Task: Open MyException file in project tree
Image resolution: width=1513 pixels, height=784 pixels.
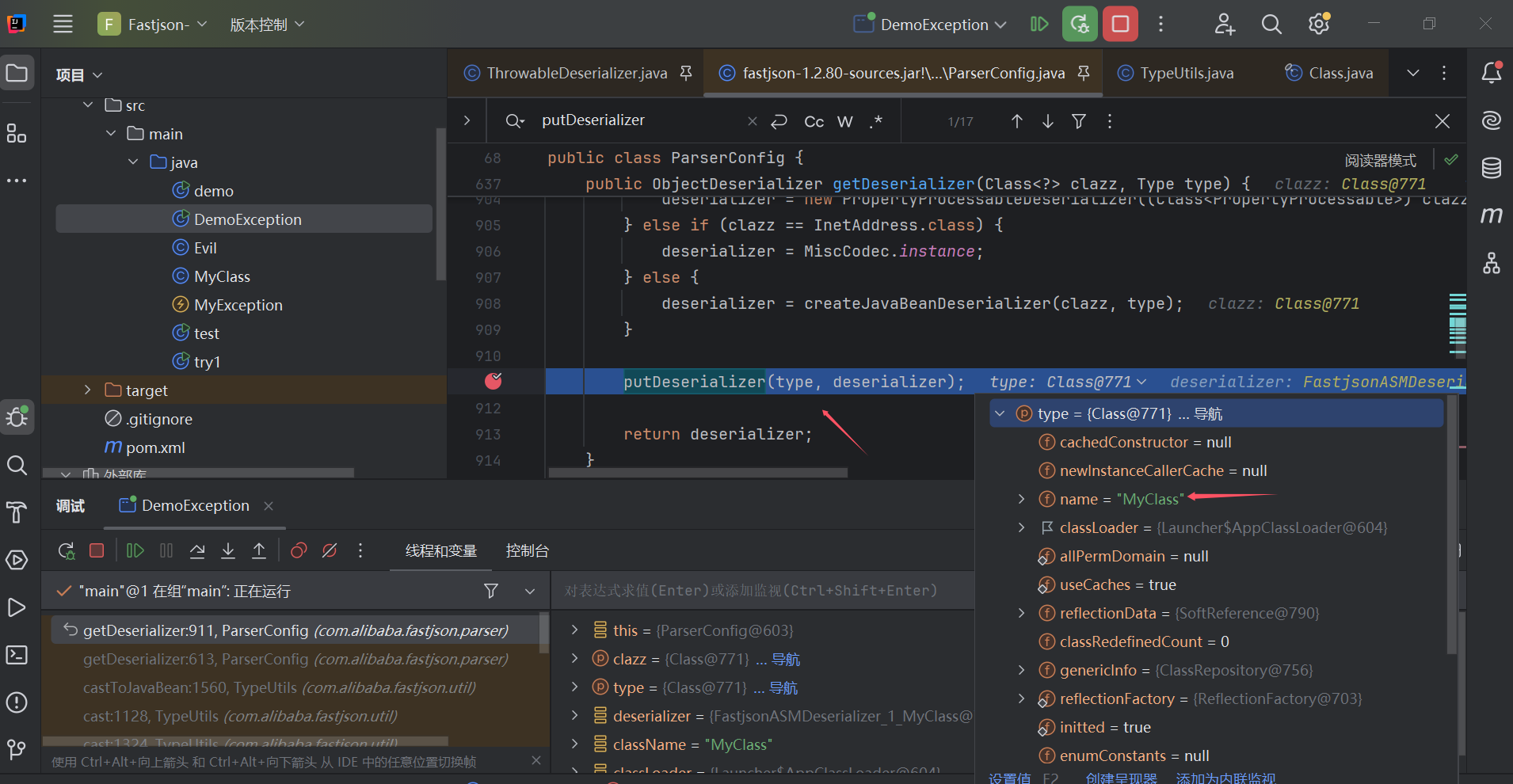Action: point(238,305)
